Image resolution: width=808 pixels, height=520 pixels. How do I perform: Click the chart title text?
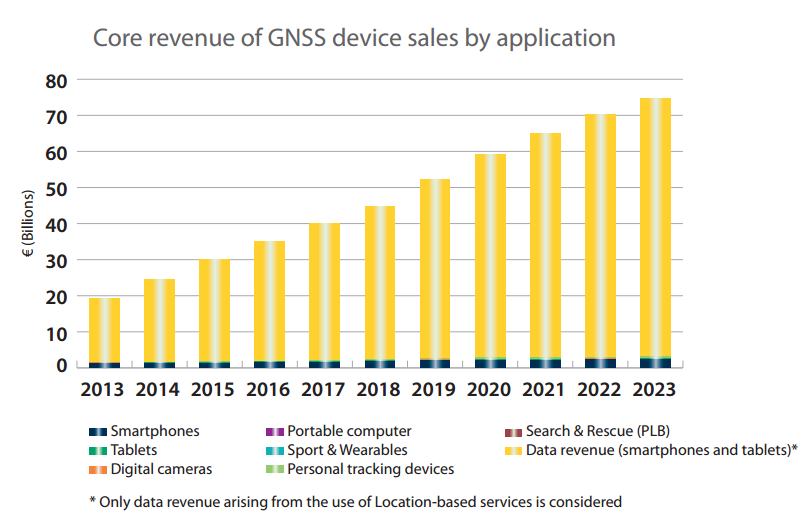coord(354,39)
